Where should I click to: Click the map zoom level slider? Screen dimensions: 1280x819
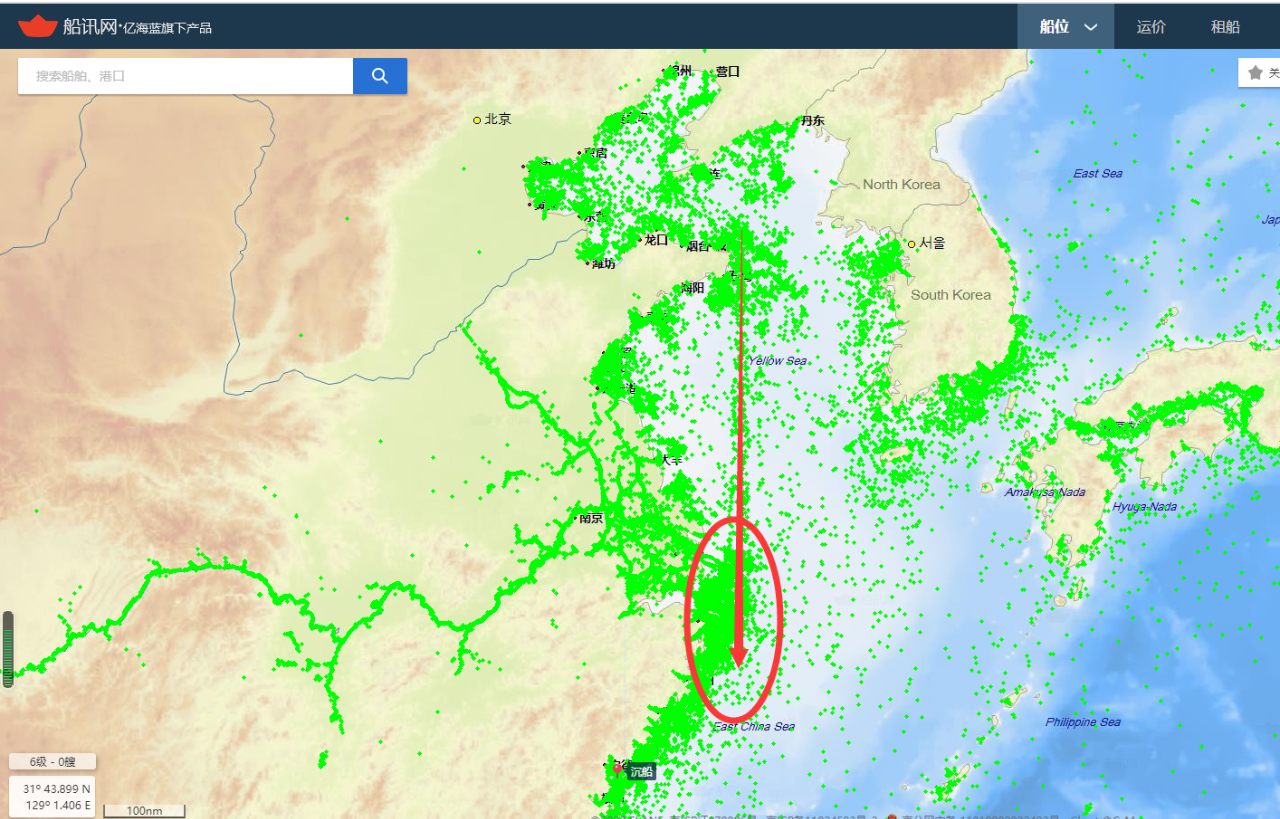click(x=8, y=649)
